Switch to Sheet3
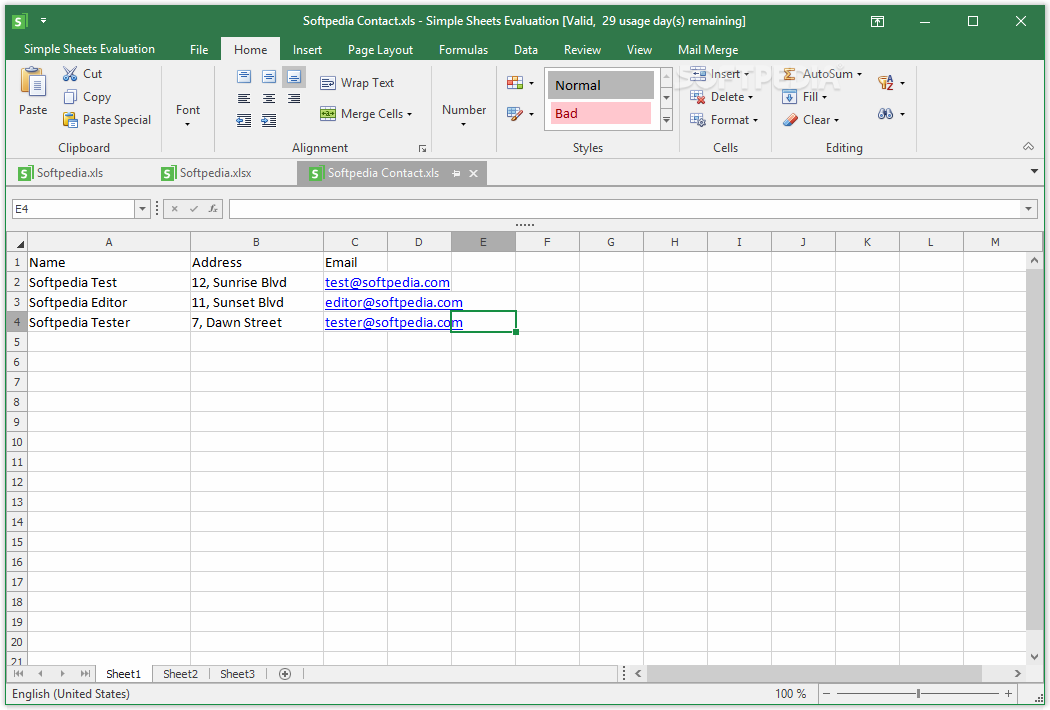The image size is (1050, 710). (237, 674)
